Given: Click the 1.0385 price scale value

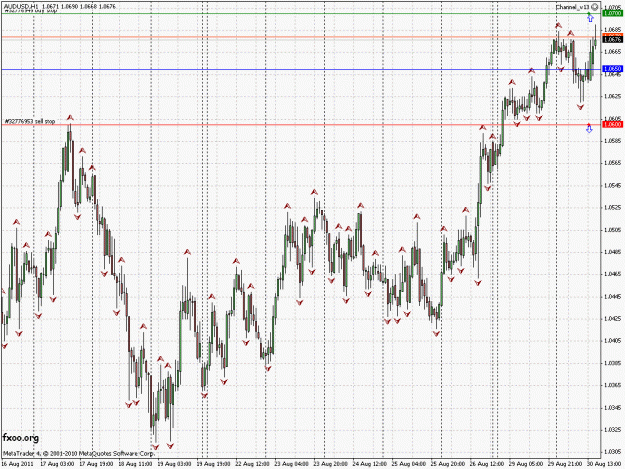Looking at the screenshot, I should (x=613, y=363).
